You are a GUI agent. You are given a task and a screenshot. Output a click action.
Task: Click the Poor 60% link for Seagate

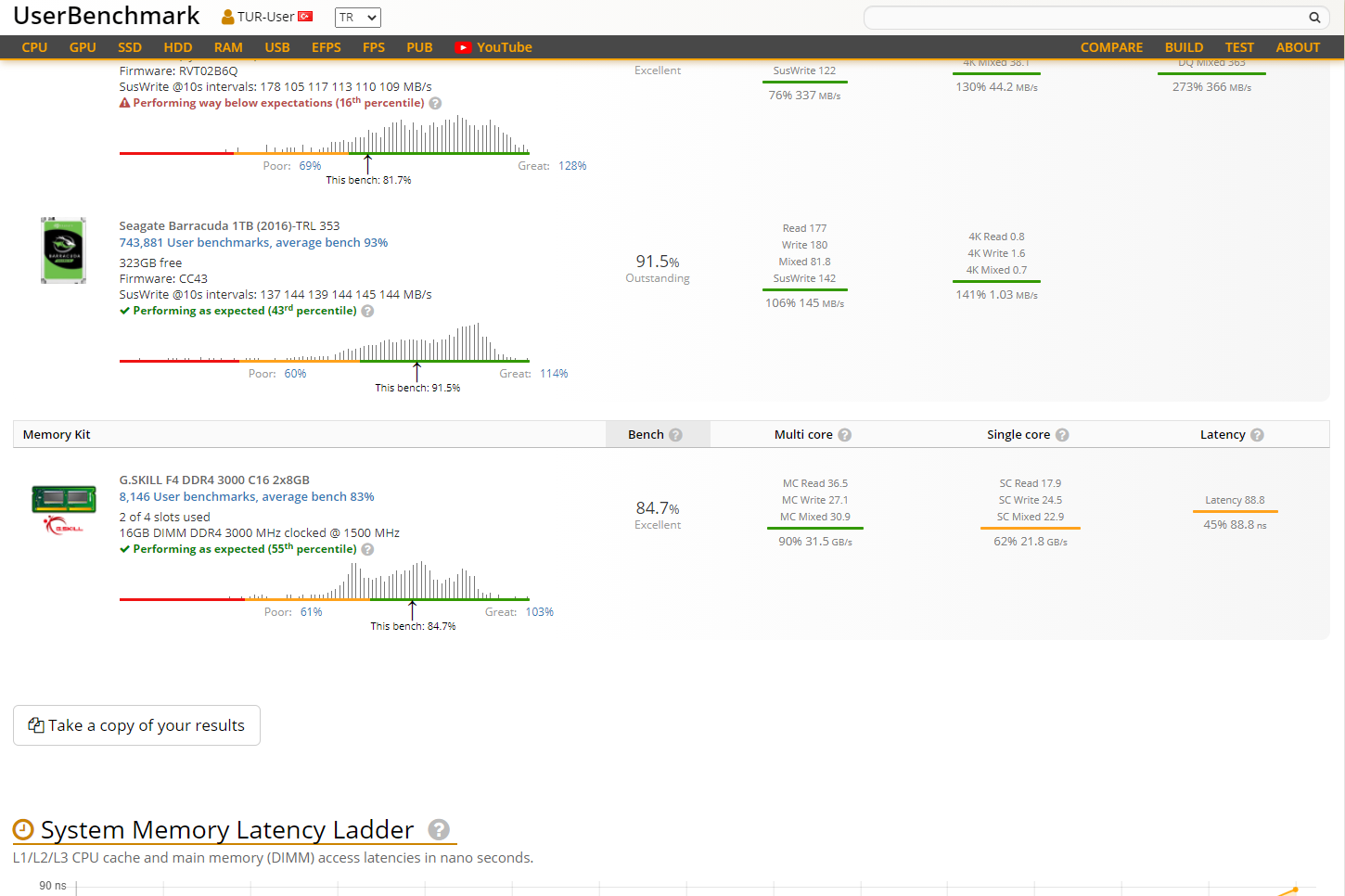295,374
